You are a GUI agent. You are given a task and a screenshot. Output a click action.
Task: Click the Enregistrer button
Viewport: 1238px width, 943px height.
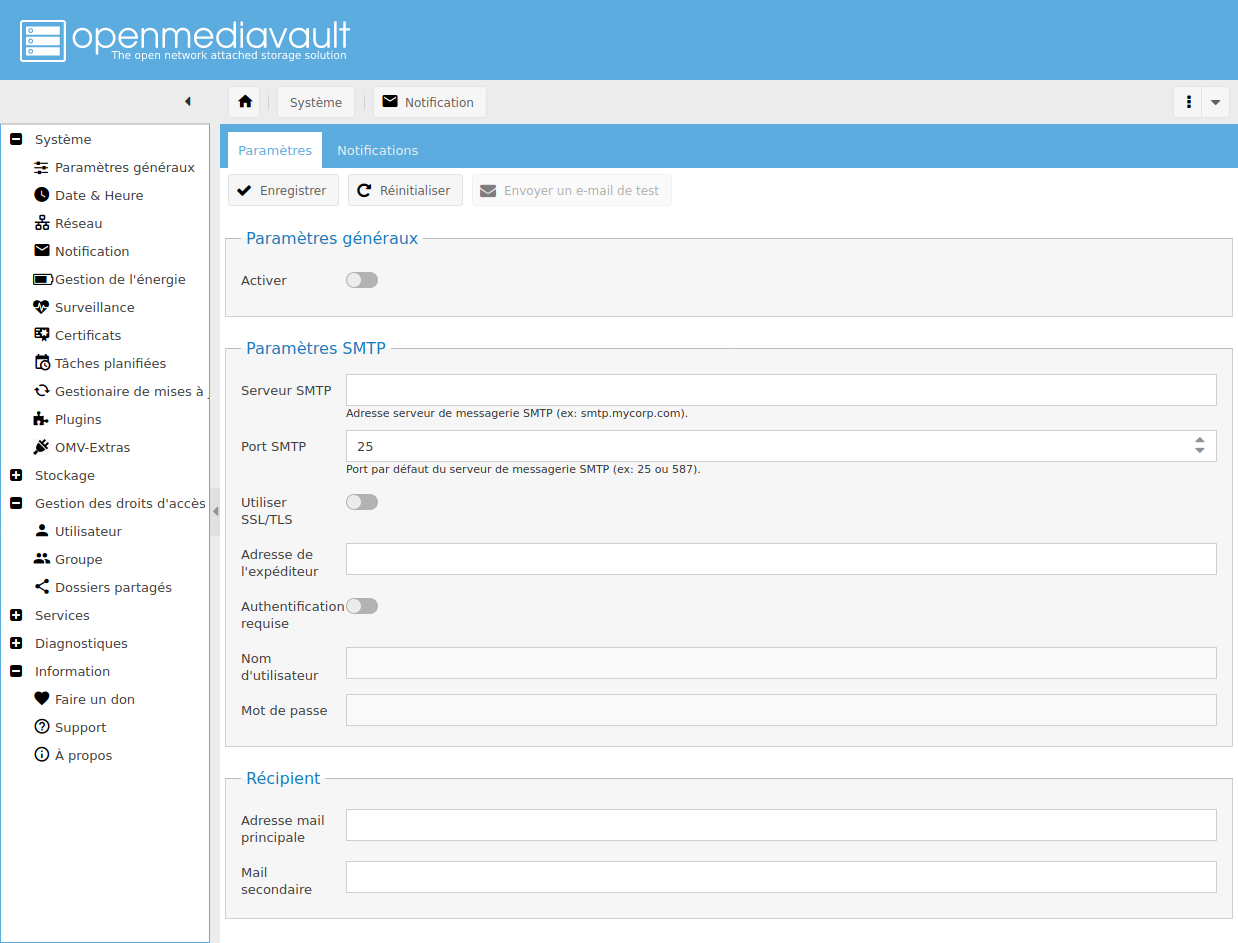[x=283, y=190]
